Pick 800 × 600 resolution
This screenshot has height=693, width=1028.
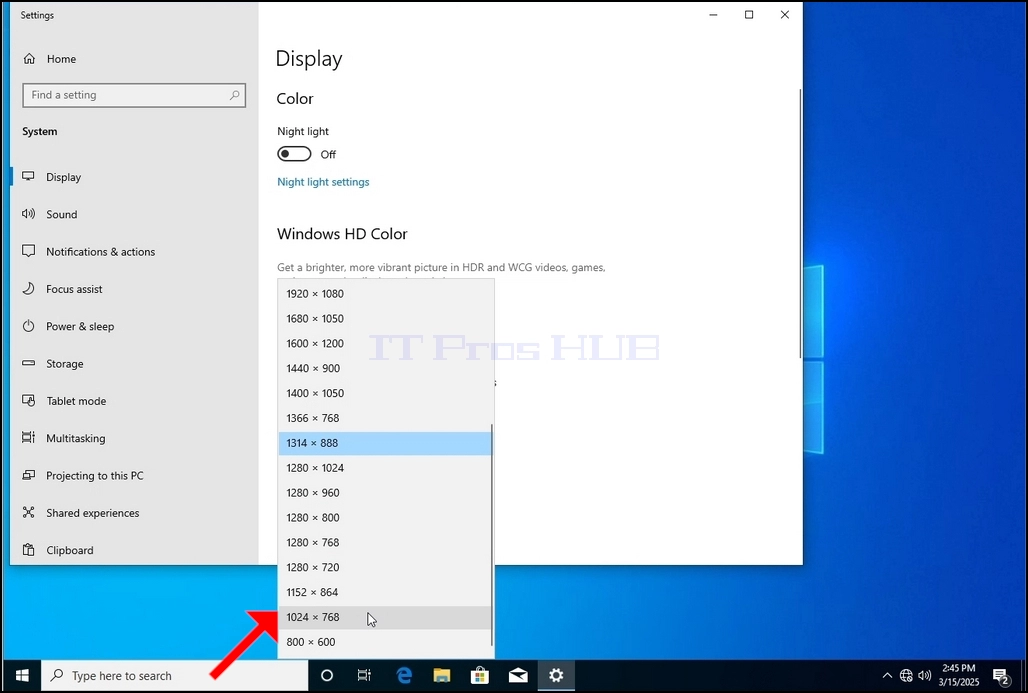(385, 642)
